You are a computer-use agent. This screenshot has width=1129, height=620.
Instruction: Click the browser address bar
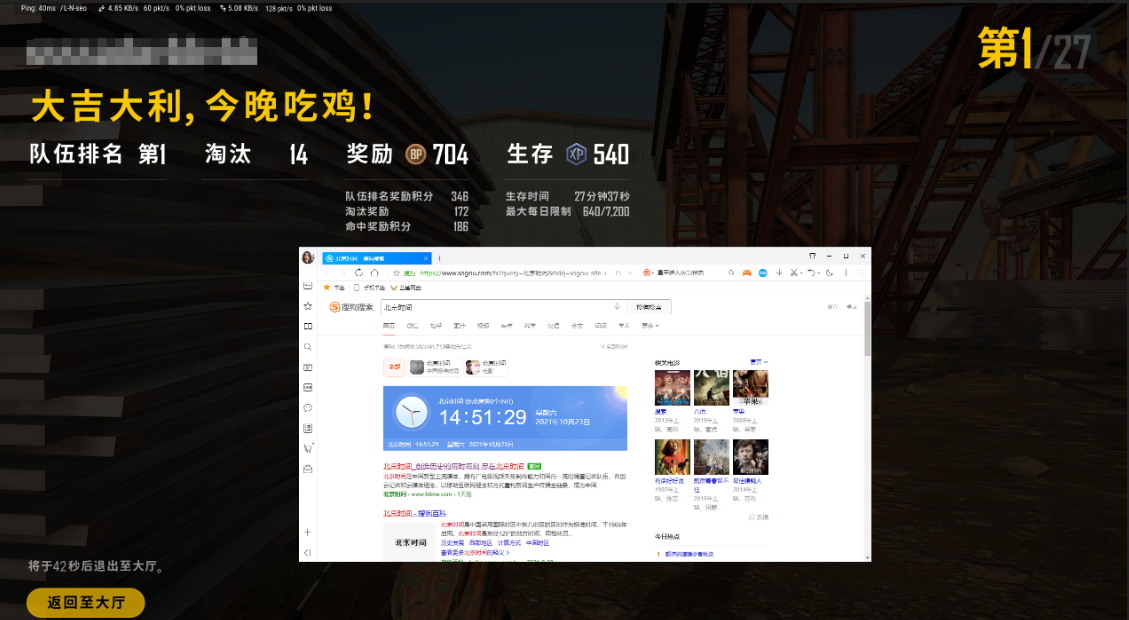point(511,273)
